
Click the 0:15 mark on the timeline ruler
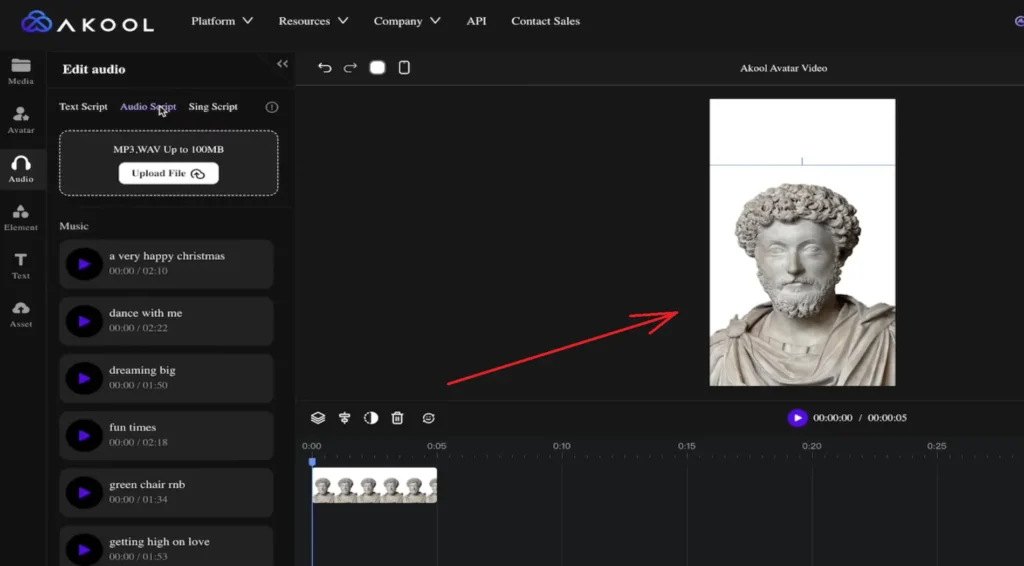[x=686, y=446]
